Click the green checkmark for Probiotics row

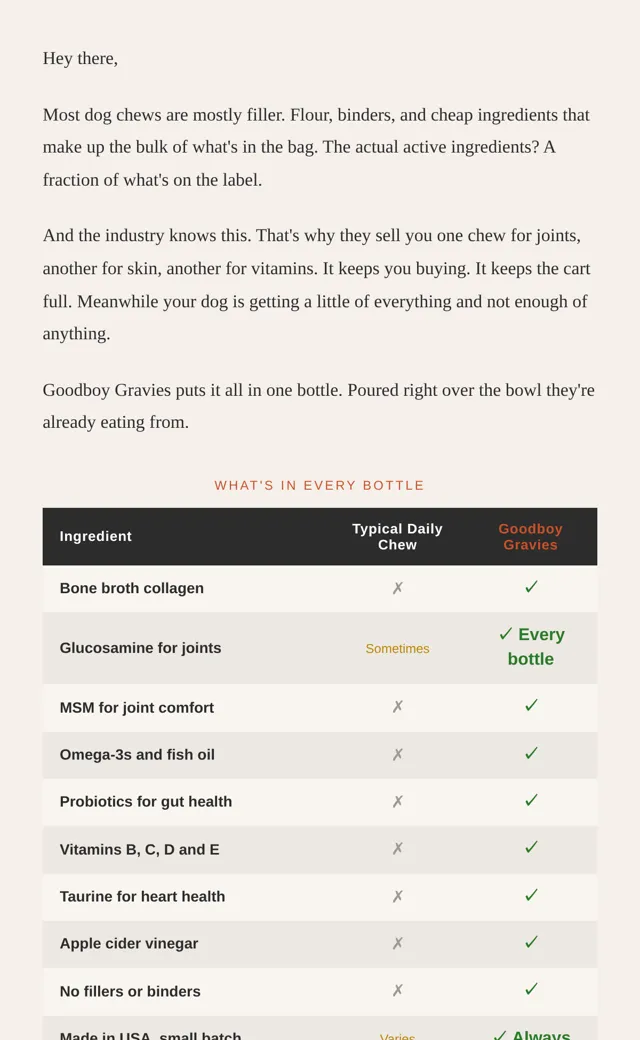pos(531,801)
